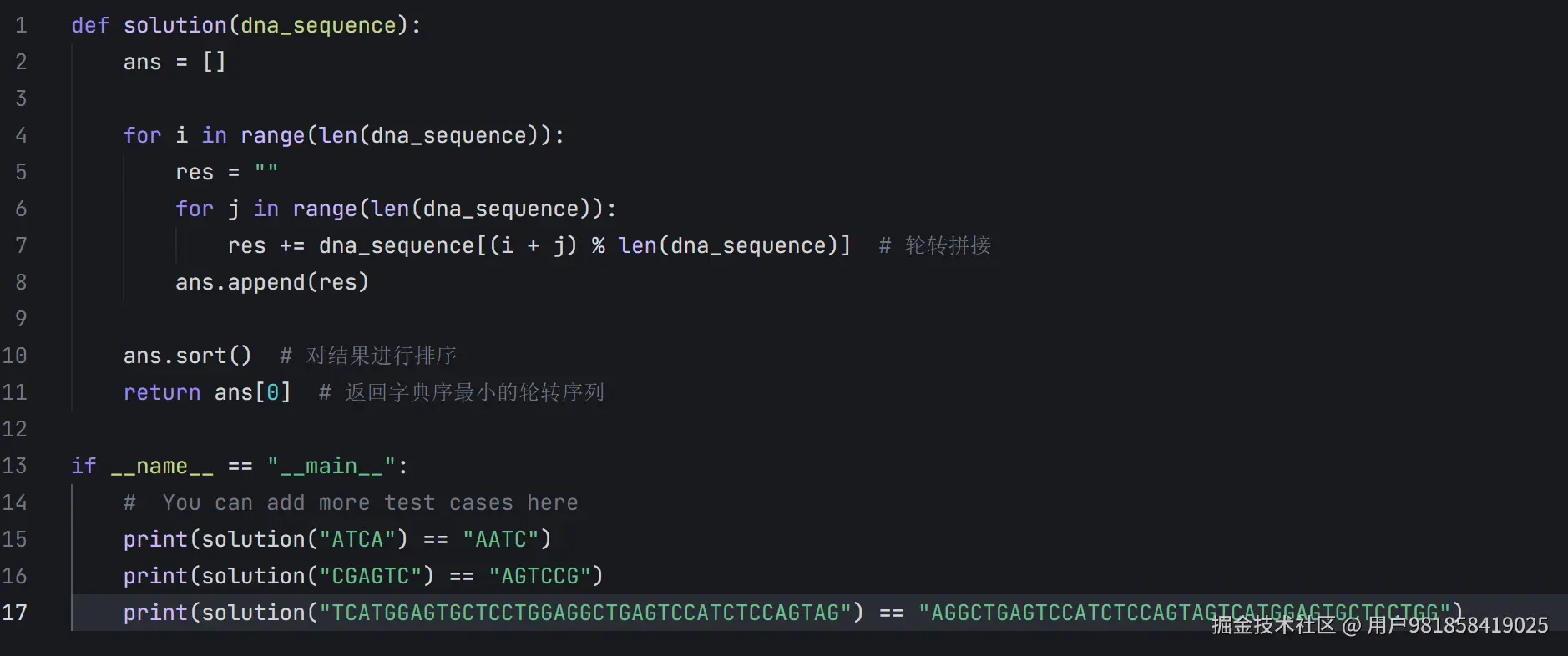Click line number 17 in the gutter

tap(15, 613)
